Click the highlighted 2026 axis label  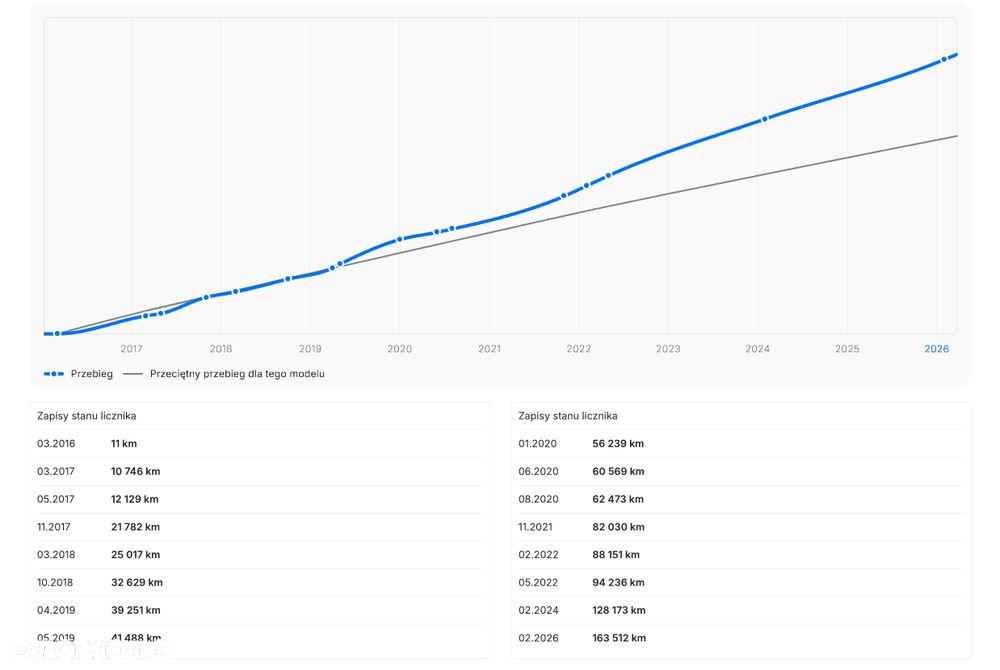click(937, 349)
